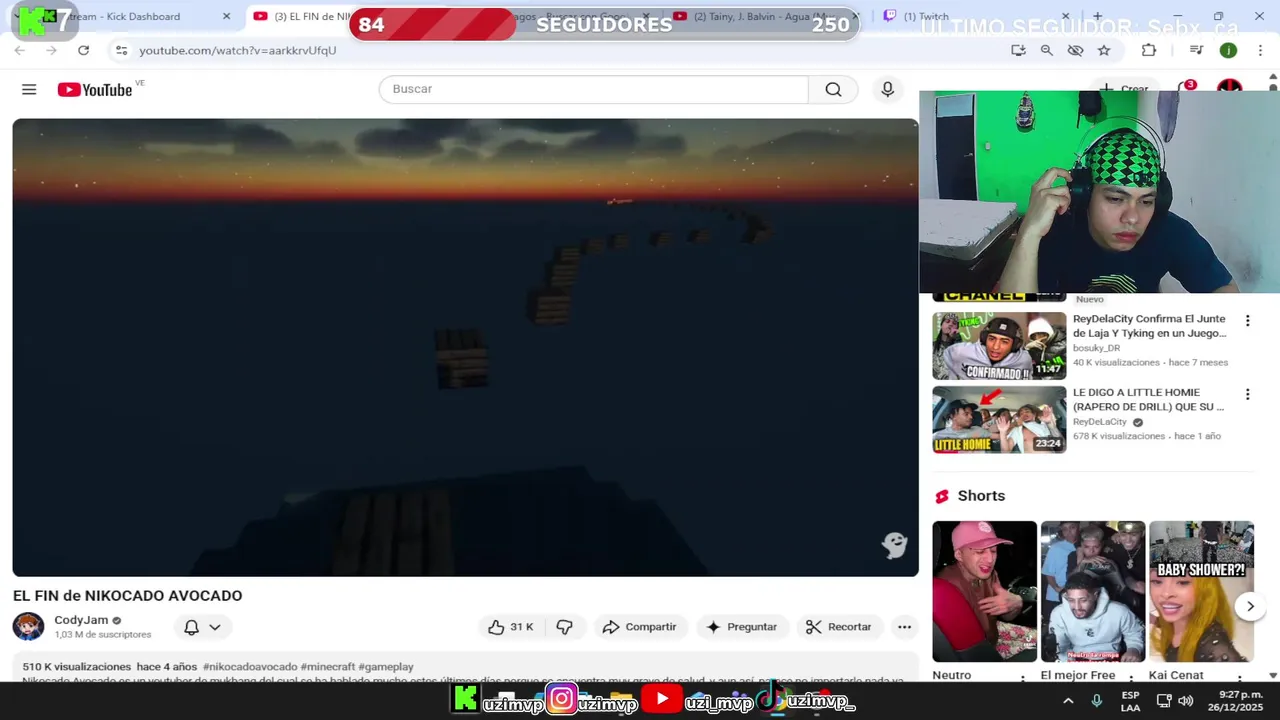
Task: Click the #minecraft hashtag
Action: (327, 667)
